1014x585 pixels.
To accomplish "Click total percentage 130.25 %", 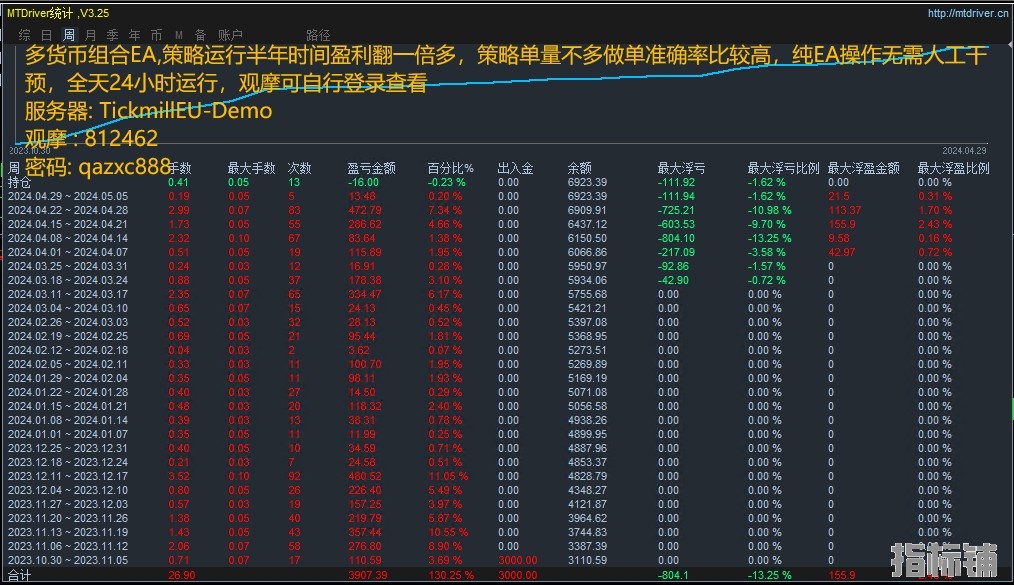I will pos(451,575).
